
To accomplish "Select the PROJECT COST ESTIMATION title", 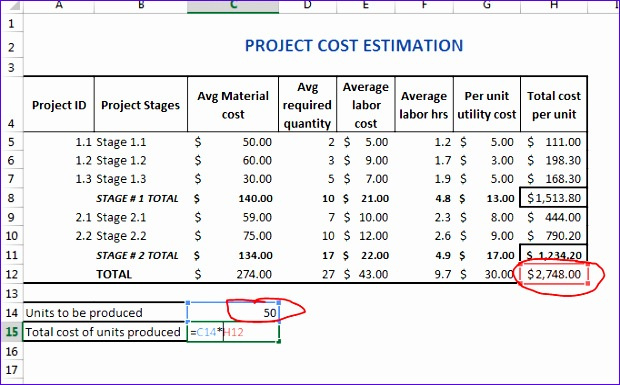I will (x=354, y=45).
